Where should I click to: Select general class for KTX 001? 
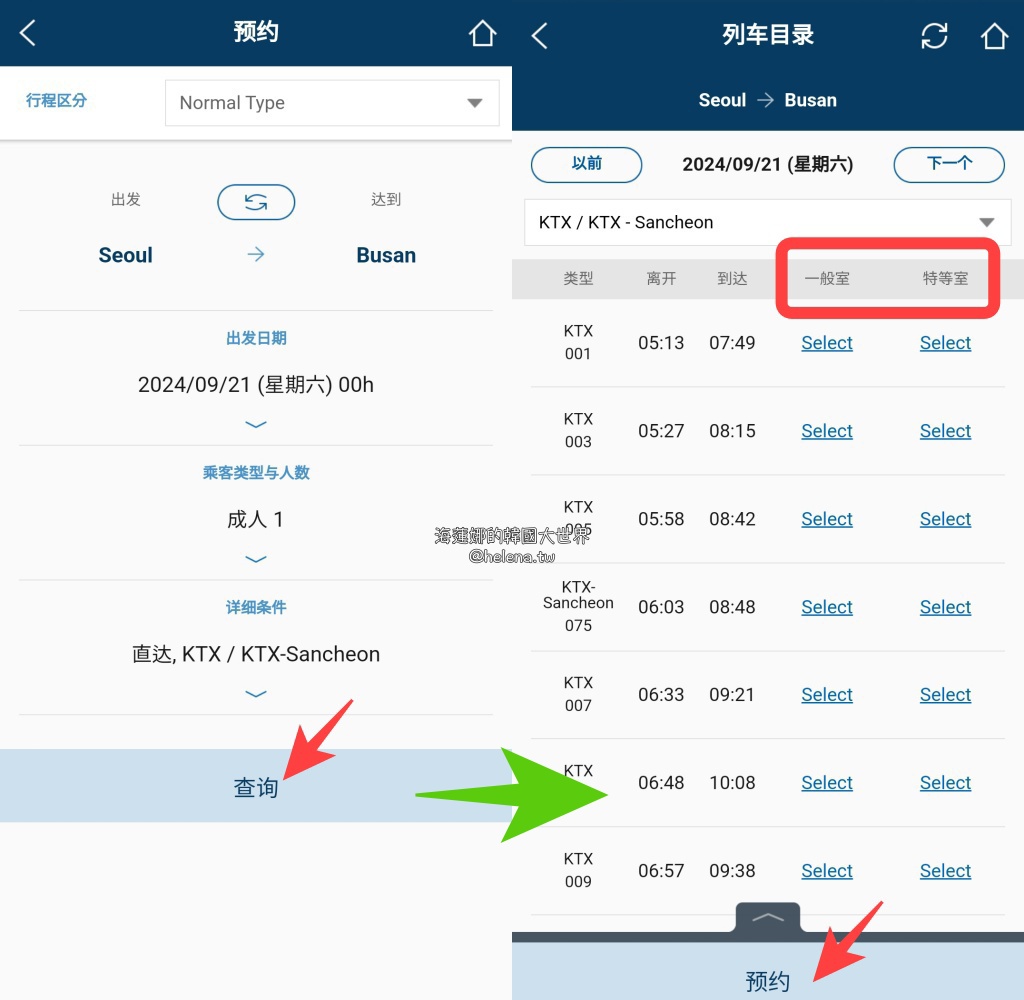coord(826,342)
